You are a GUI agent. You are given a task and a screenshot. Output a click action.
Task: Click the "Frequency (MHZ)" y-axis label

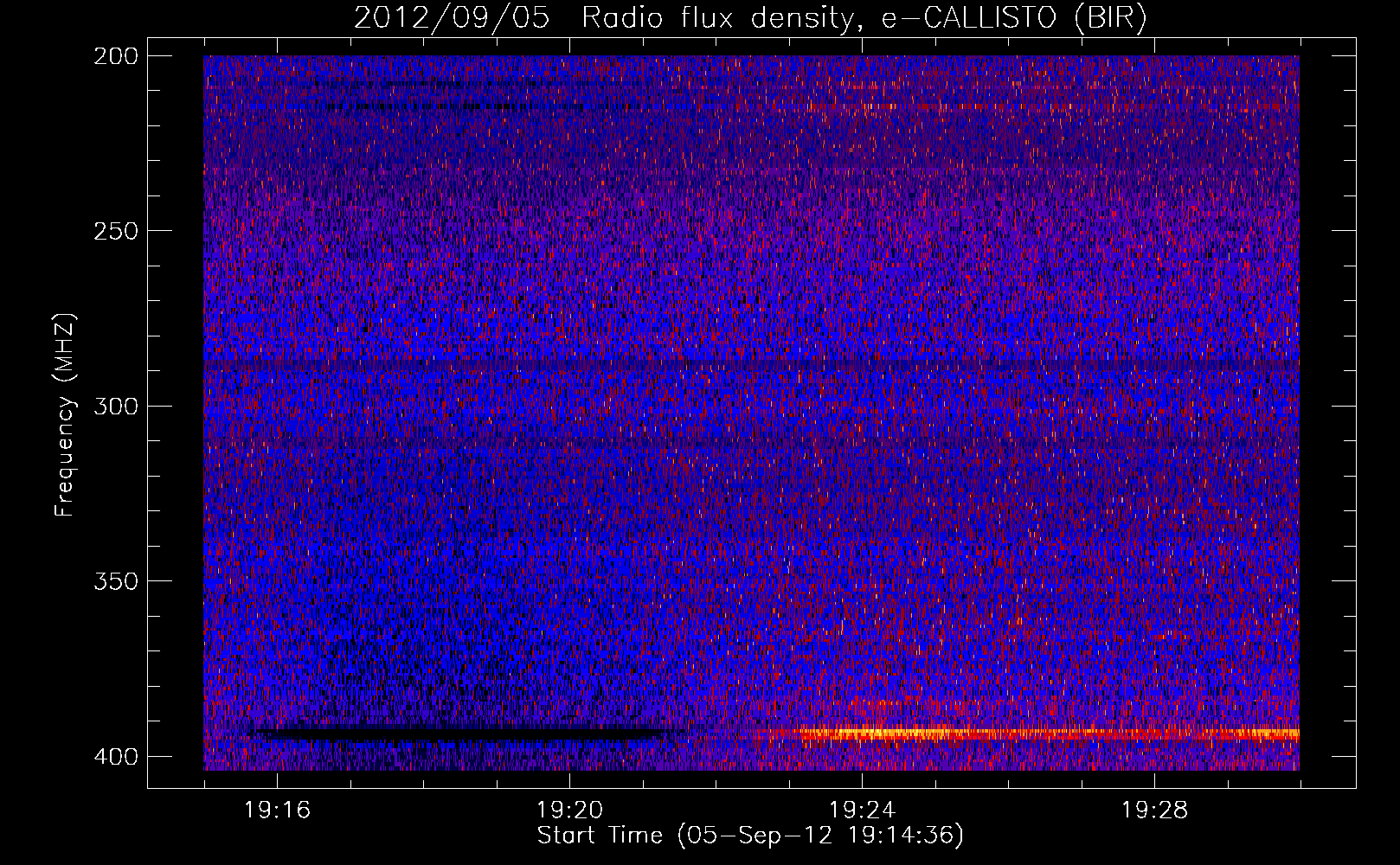[x=65, y=414]
